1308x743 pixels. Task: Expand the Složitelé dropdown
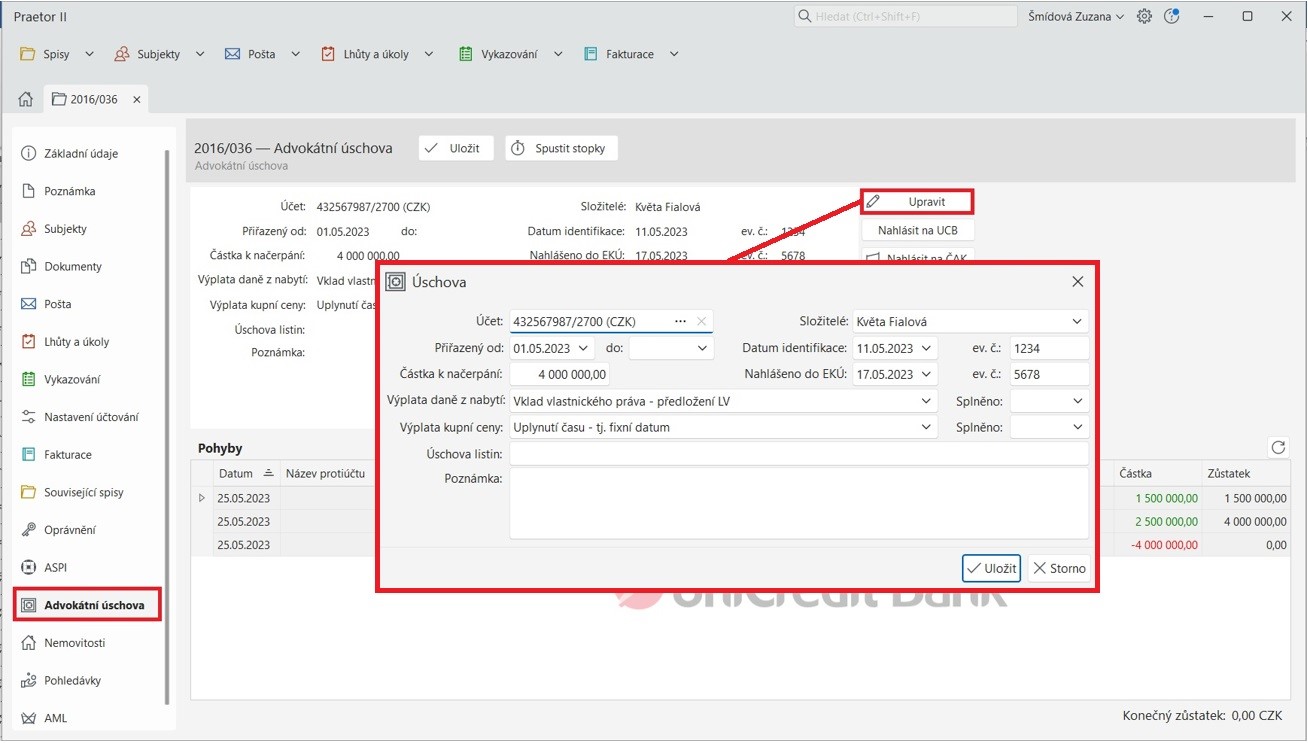(1076, 322)
